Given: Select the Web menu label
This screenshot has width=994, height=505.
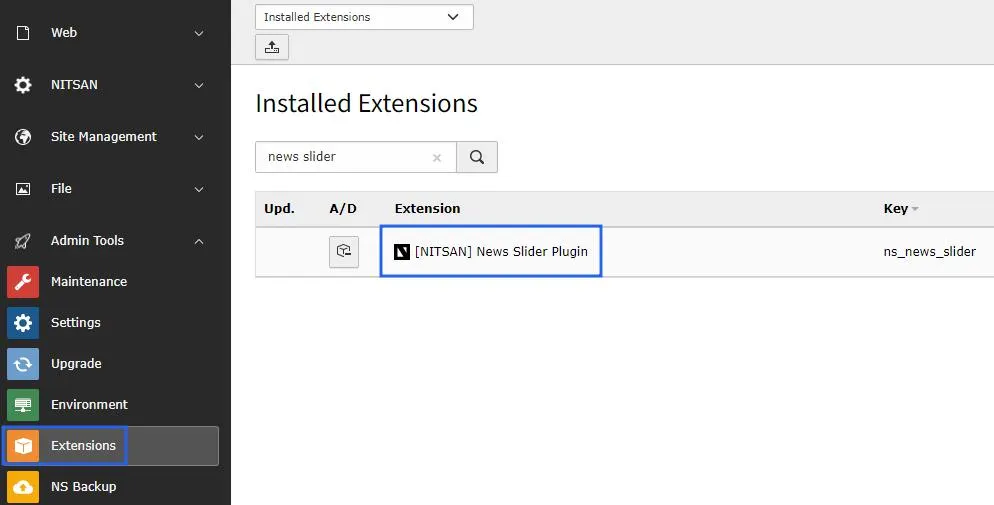Looking at the screenshot, I should 64,33.
